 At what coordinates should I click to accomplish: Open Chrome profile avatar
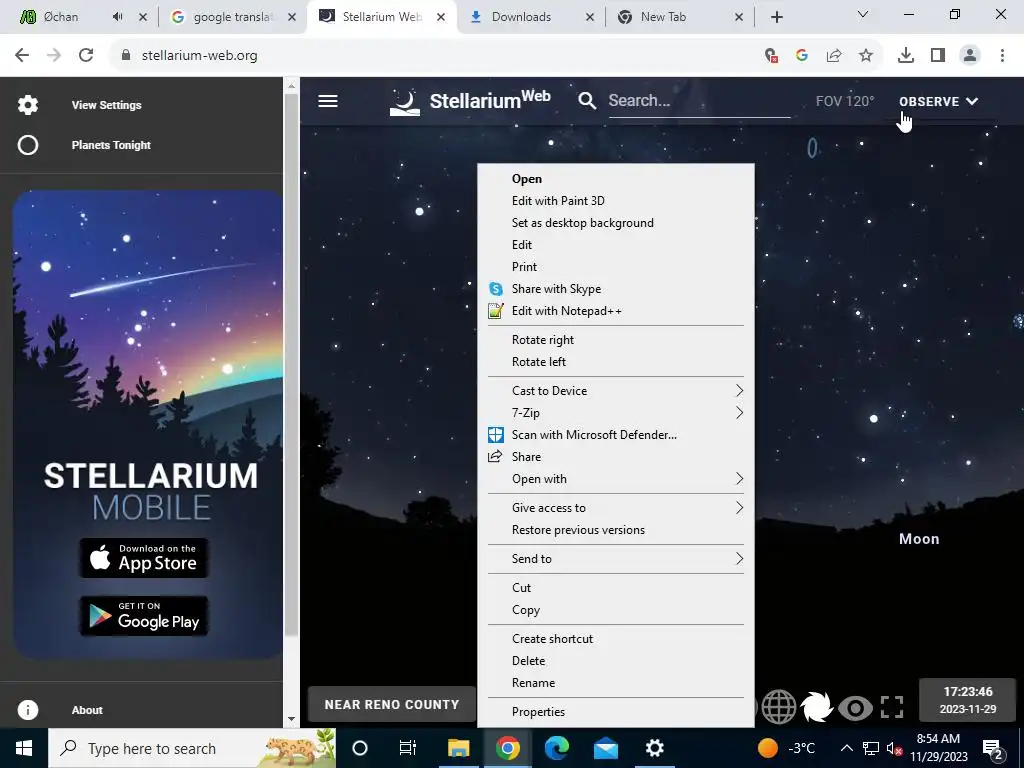click(x=970, y=56)
